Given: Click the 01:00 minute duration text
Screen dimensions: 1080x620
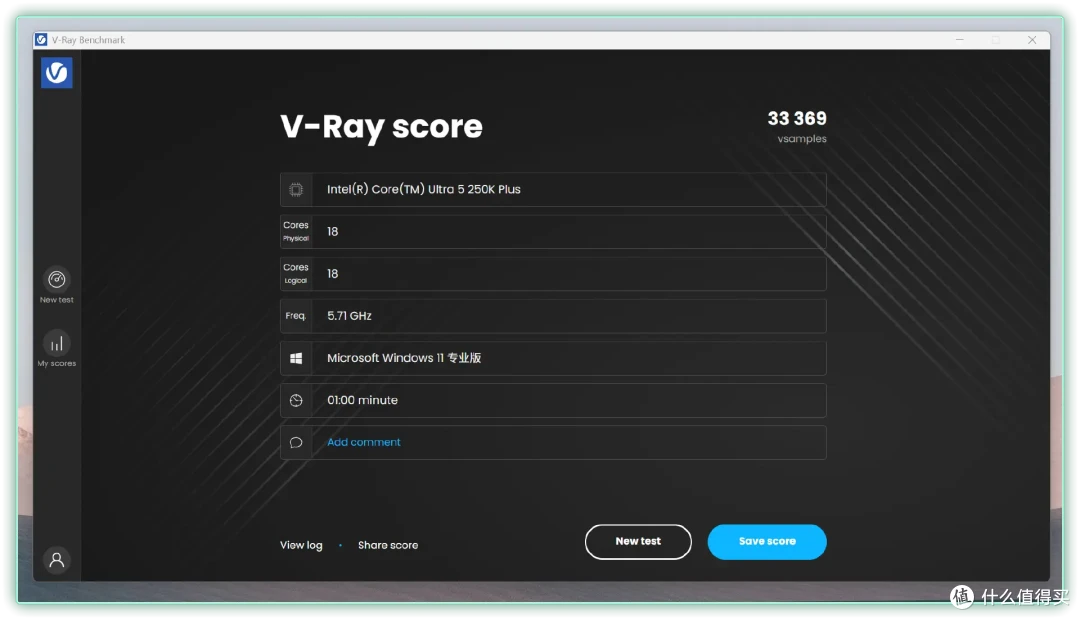Looking at the screenshot, I should coord(362,400).
